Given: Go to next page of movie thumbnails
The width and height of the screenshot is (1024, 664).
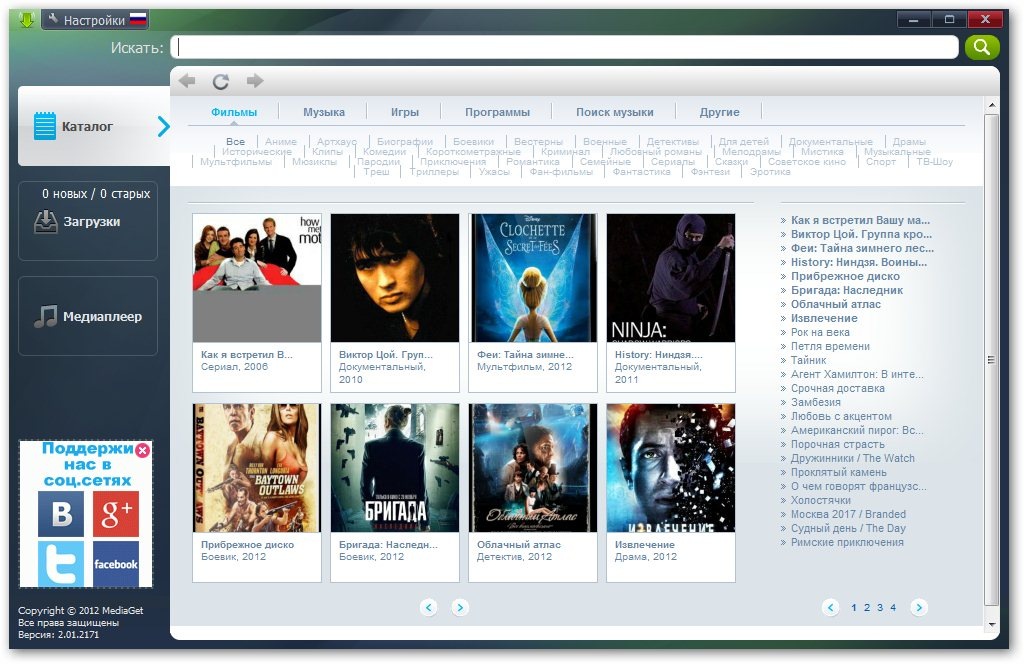Looking at the screenshot, I should pyautogui.click(x=460, y=607).
